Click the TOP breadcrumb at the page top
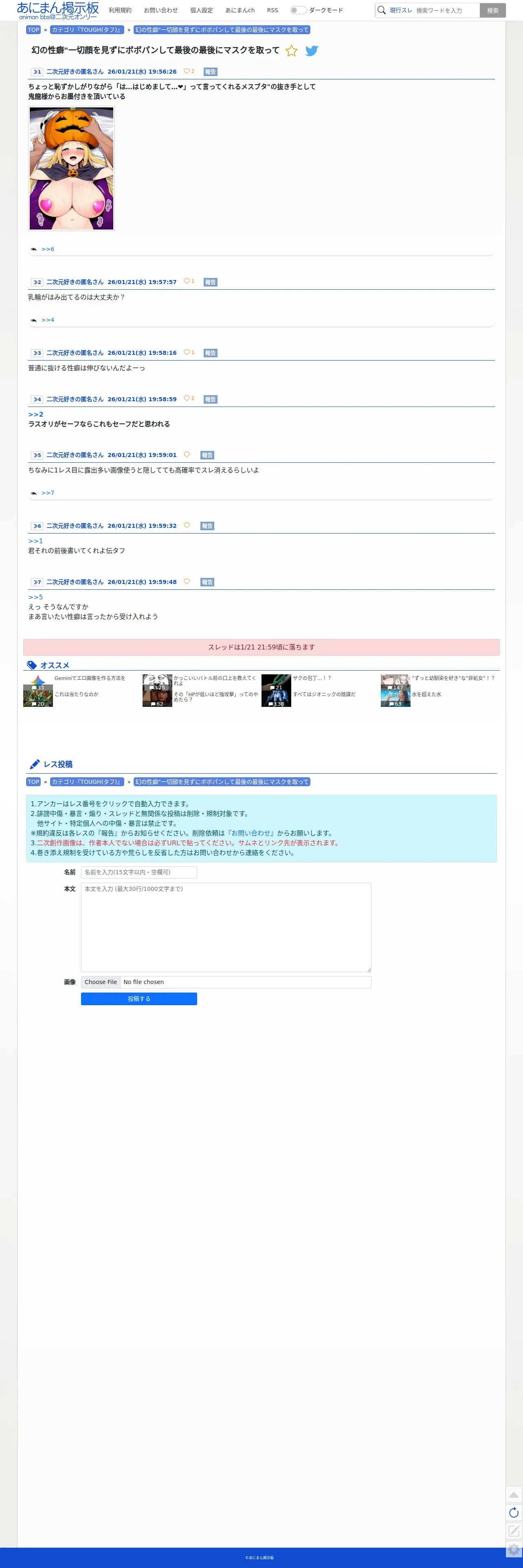Image resolution: width=523 pixels, height=1568 pixels. pyautogui.click(x=33, y=30)
